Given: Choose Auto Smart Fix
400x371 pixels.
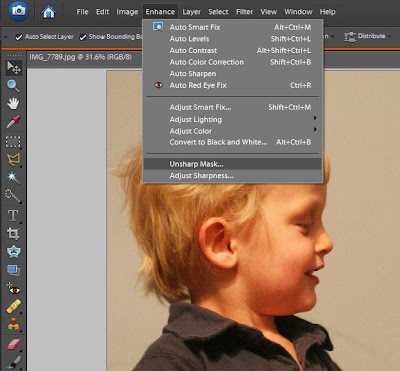Looking at the screenshot, I should [x=233, y=27].
